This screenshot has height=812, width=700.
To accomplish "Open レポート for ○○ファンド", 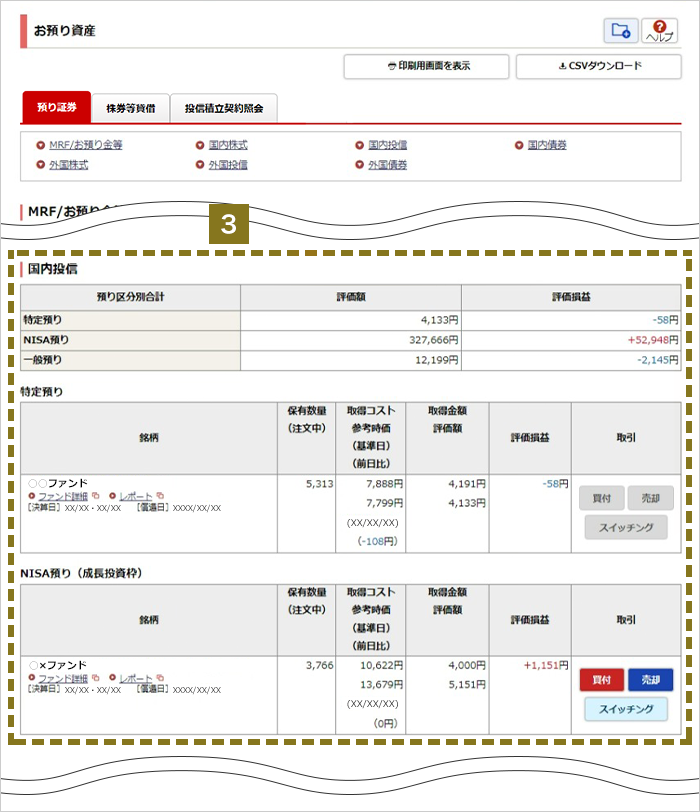I will coord(136,496).
